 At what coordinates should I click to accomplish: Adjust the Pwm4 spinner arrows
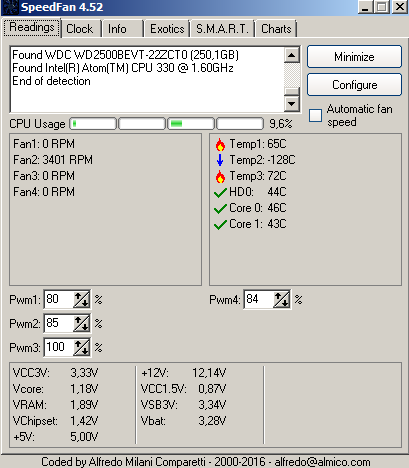(282, 299)
